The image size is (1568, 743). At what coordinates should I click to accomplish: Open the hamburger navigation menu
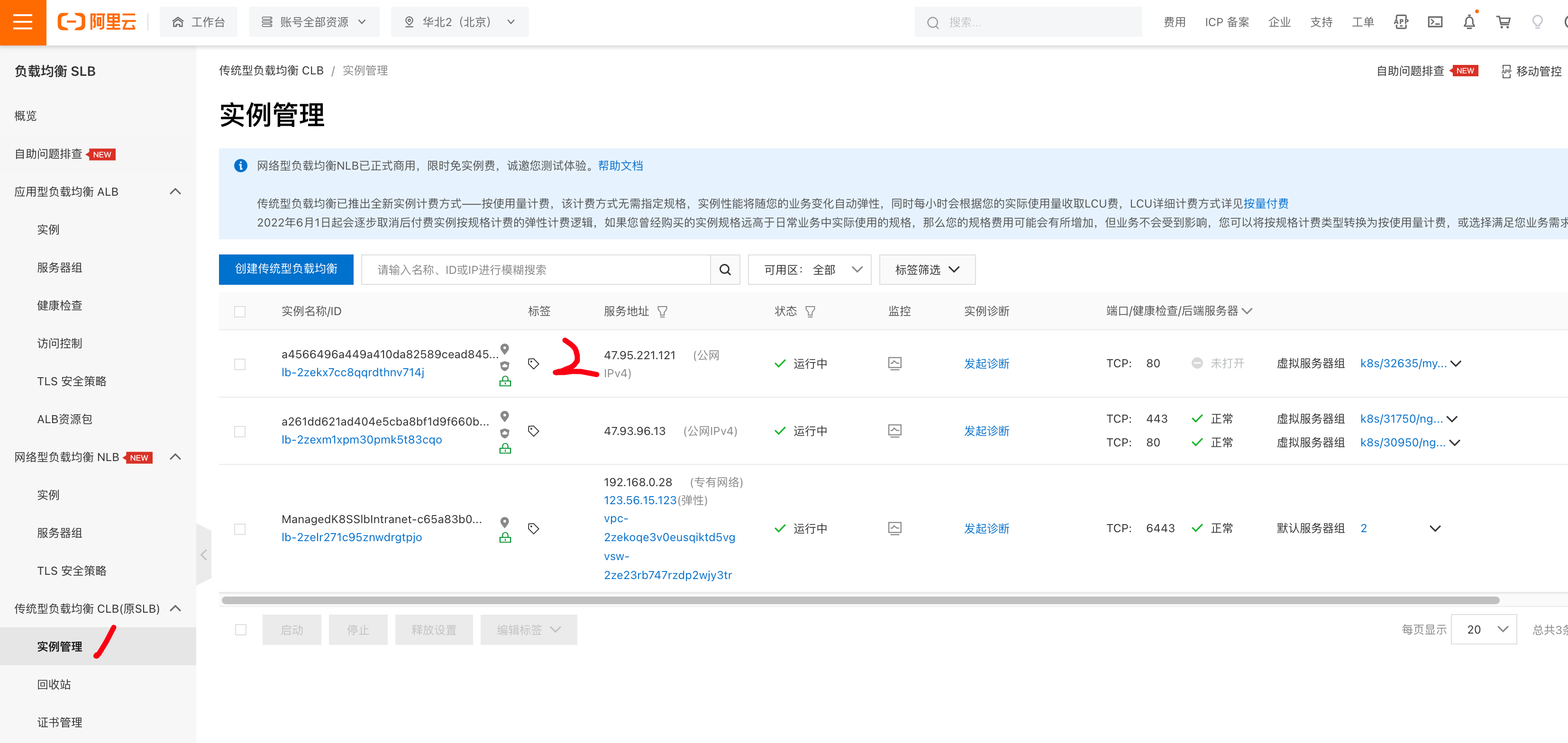(23, 23)
